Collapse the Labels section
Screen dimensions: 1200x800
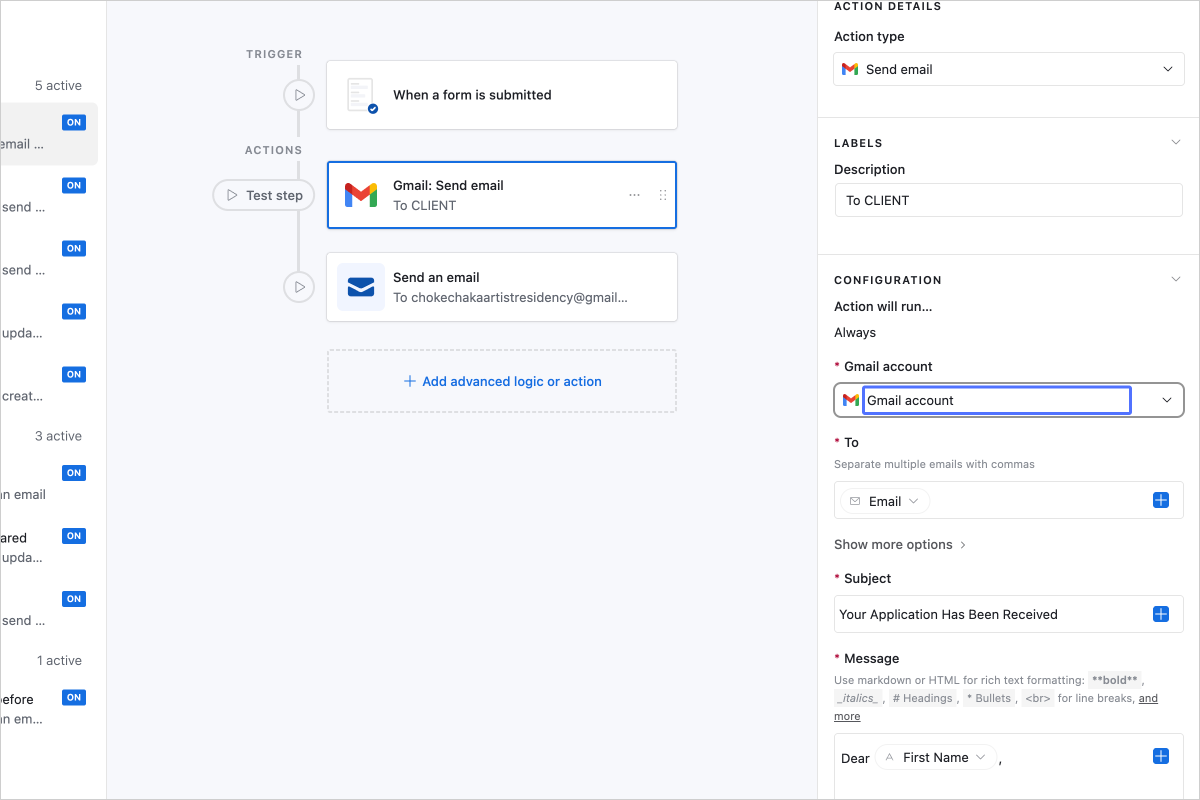1176,142
